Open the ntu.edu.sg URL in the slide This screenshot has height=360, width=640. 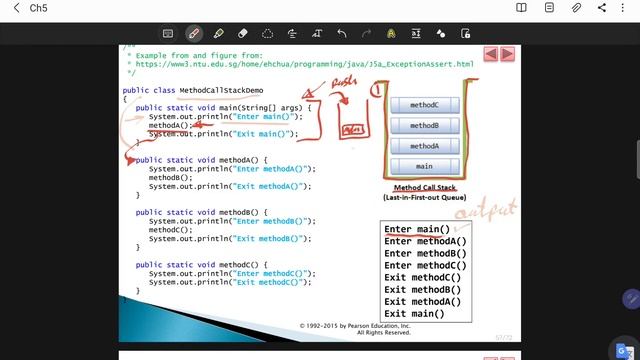coord(304,64)
